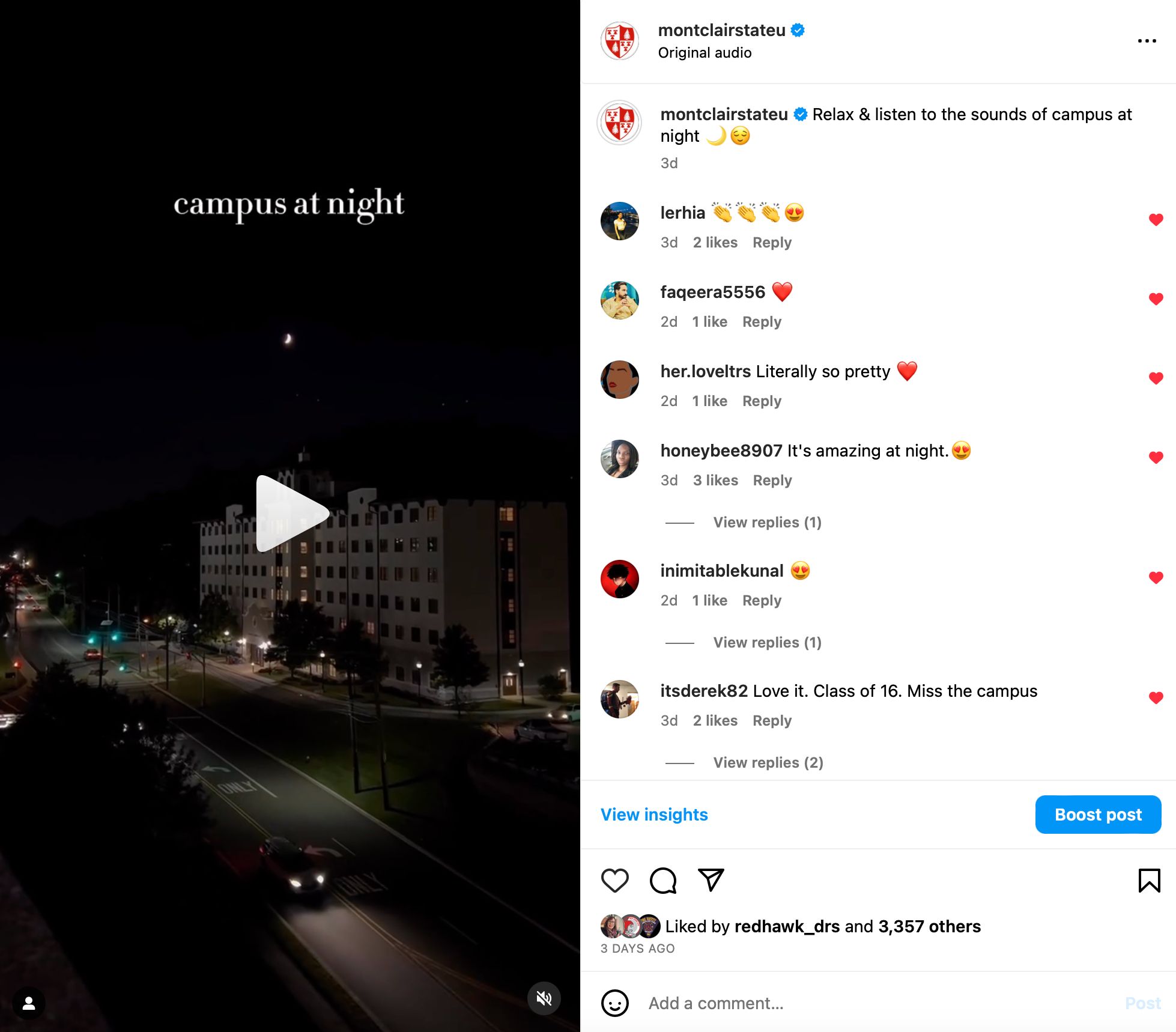
Task: Toggle heart on itsderek82's comment
Action: (x=1156, y=698)
